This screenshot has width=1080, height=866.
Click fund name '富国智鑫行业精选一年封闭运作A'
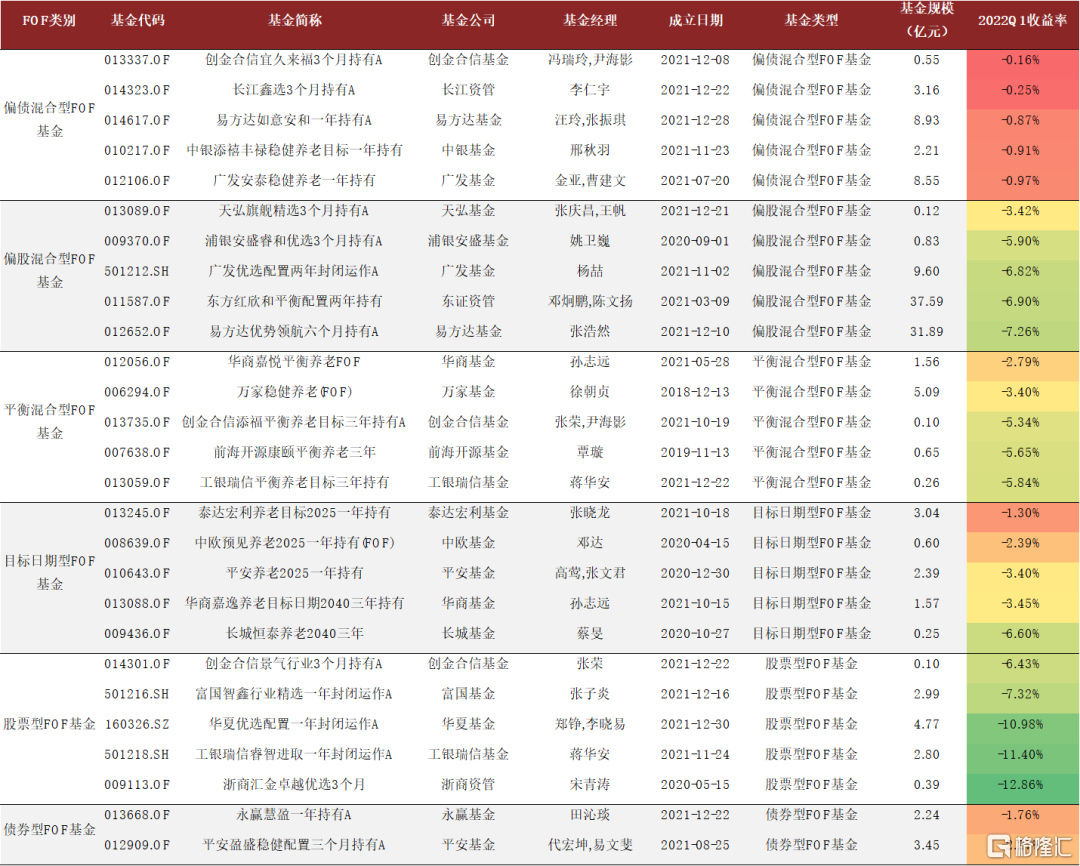294,694
